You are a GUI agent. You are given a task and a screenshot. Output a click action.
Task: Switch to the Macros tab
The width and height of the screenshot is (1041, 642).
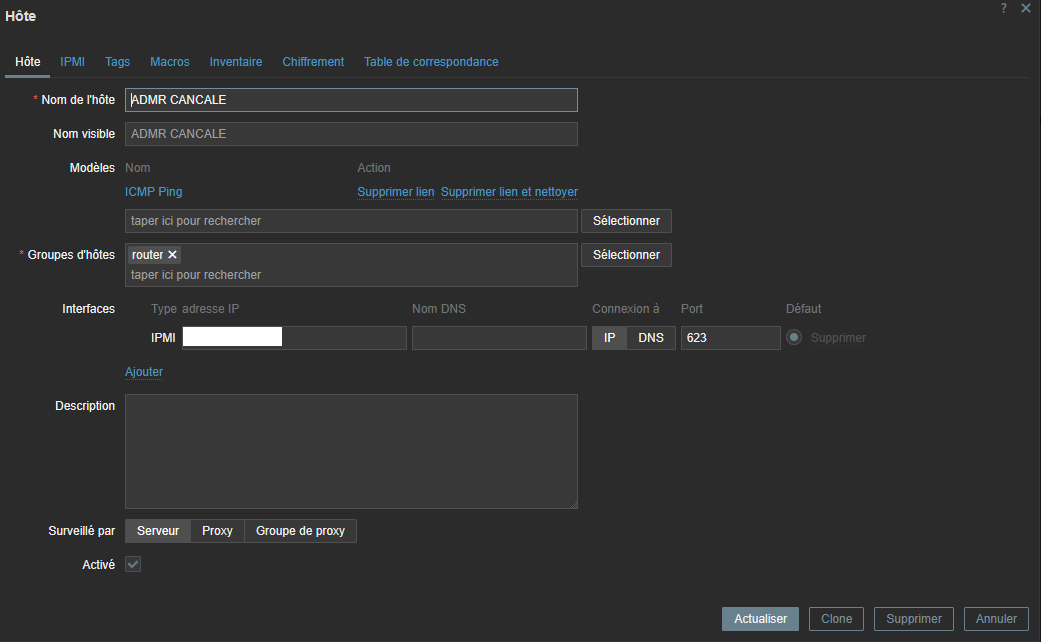(169, 62)
